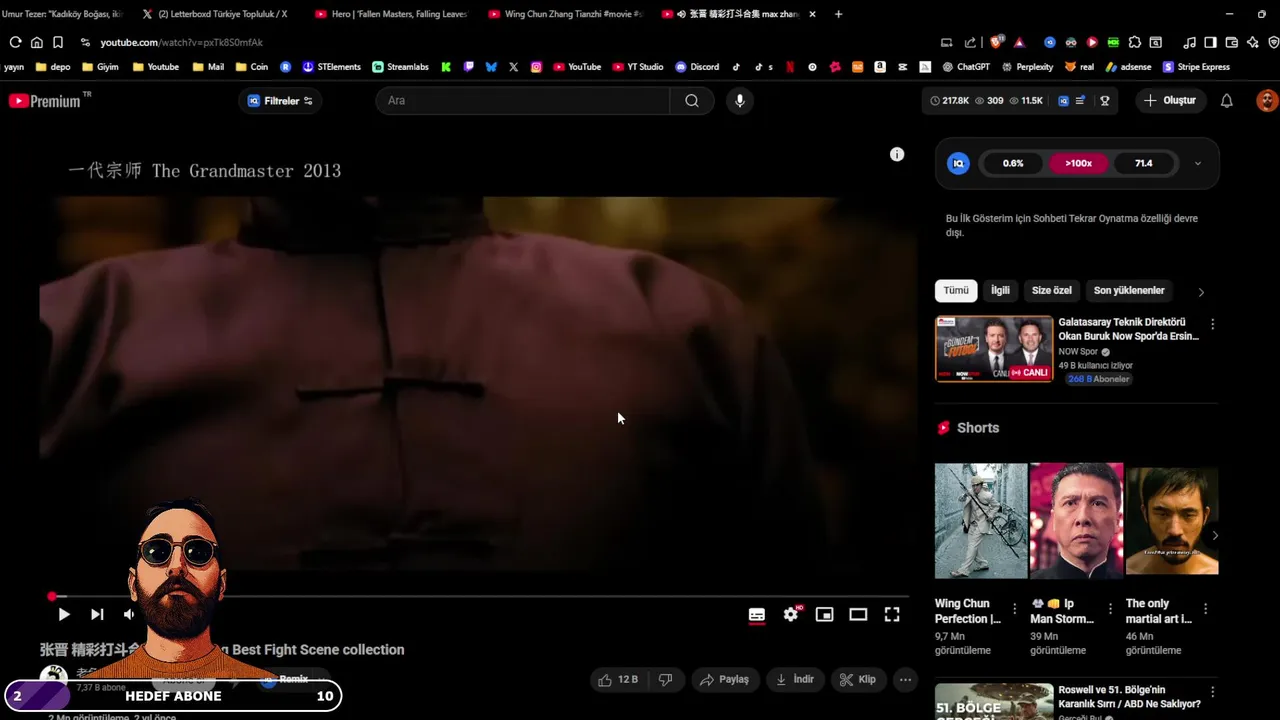Screen dimensions: 1280x720
Task: Open Galatasaray NOW Spor live video thumbnail
Action: pyautogui.click(x=994, y=349)
